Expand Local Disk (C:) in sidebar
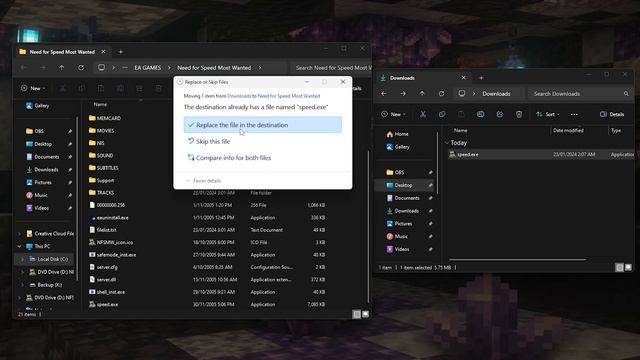The image size is (640, 360). (x=22, y=259)
